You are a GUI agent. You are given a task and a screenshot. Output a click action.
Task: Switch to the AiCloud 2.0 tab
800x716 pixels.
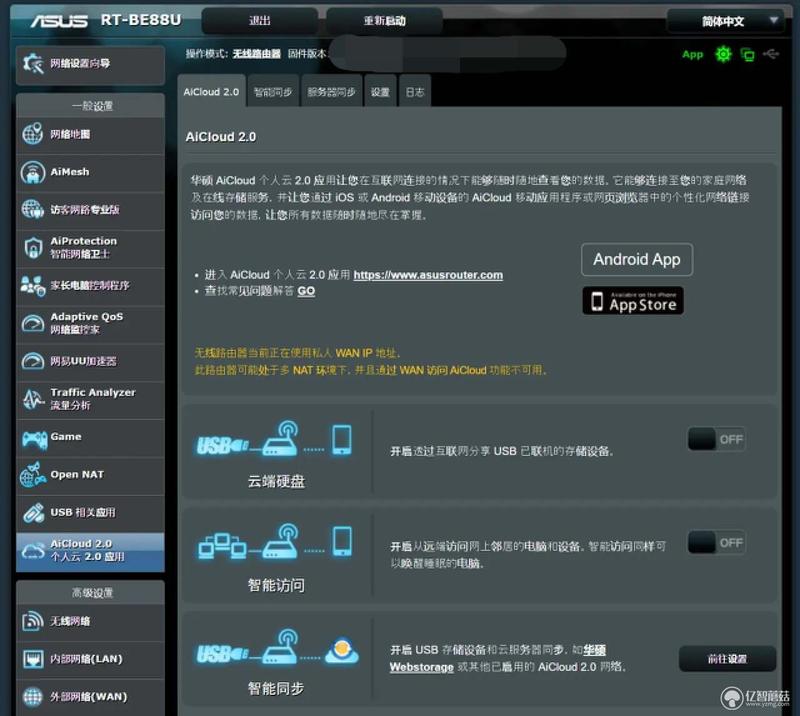211,92
